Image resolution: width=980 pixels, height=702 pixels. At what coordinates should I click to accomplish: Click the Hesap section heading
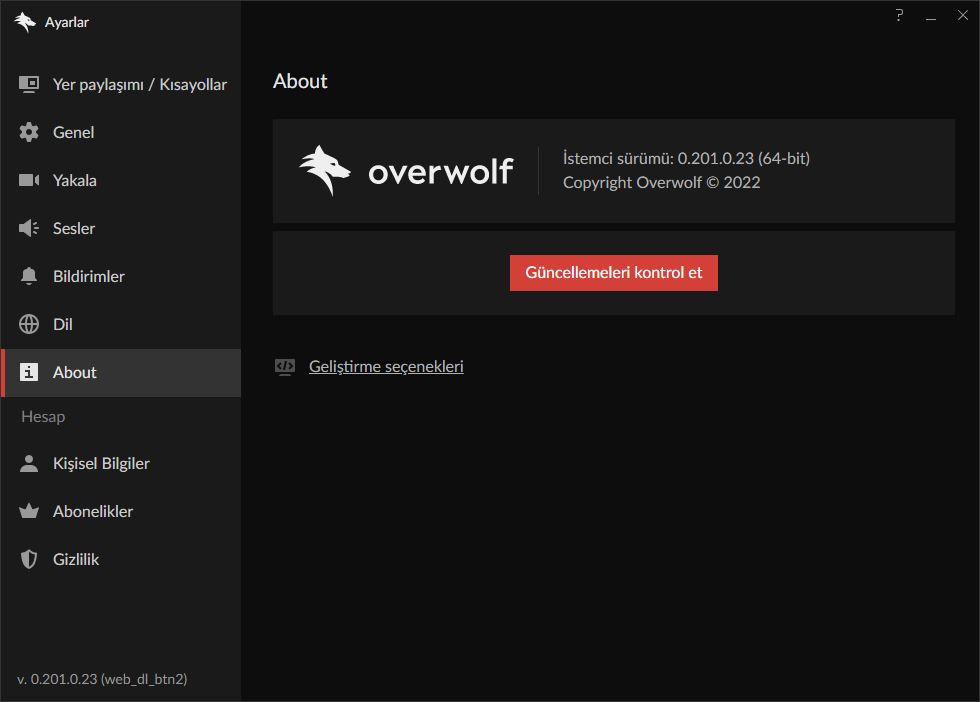[x=43, y=416]
